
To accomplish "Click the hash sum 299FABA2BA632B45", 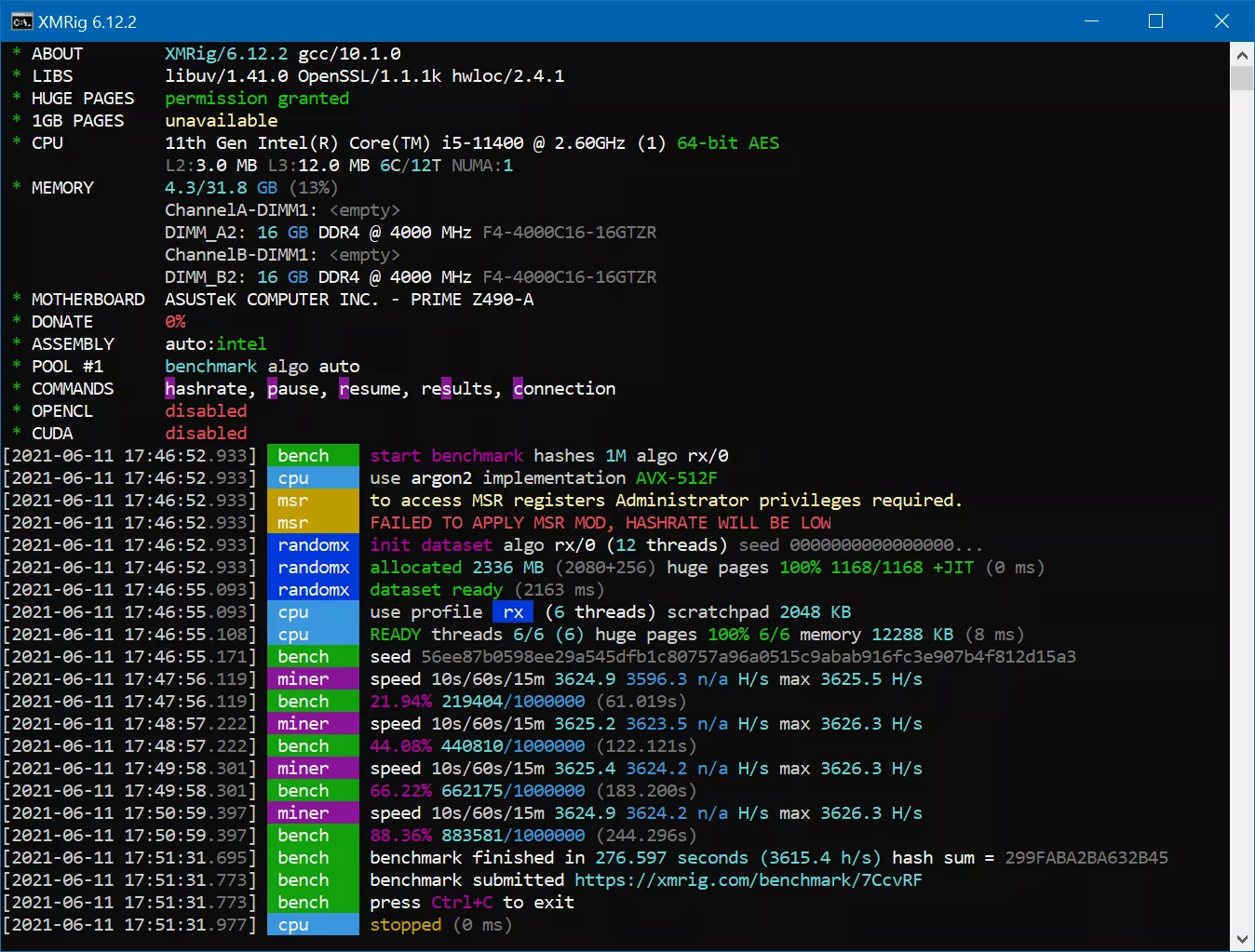I will [x=1086, y=858].
